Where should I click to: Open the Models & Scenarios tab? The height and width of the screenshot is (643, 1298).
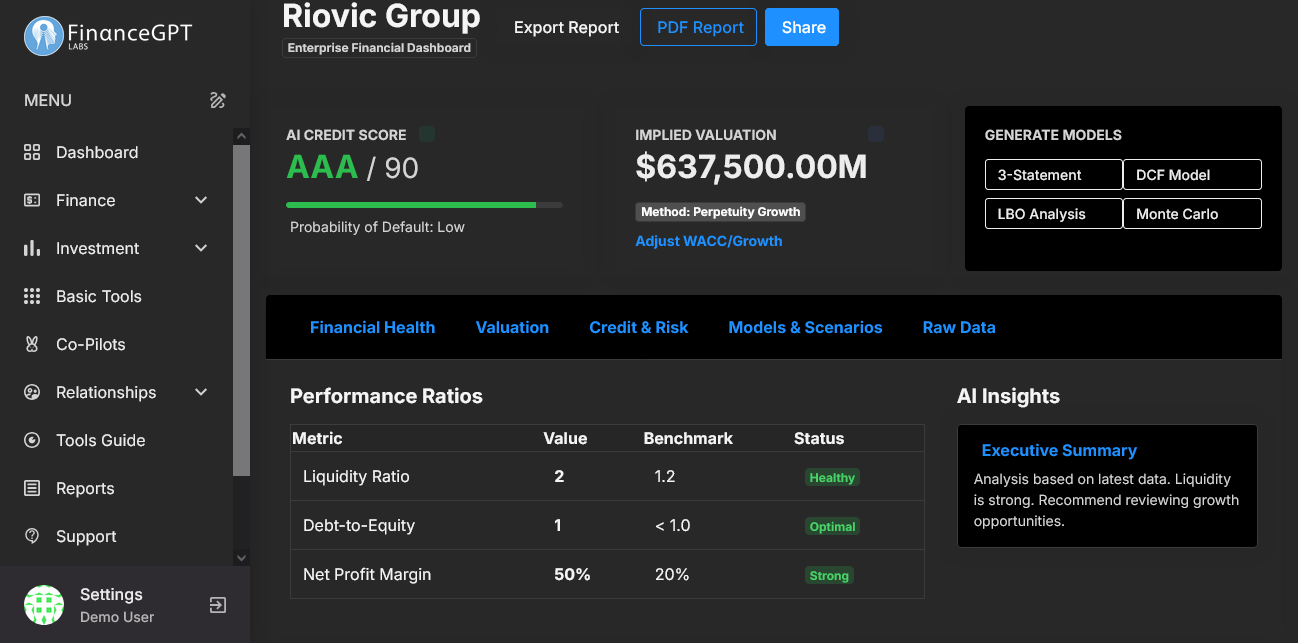point(805,327)
